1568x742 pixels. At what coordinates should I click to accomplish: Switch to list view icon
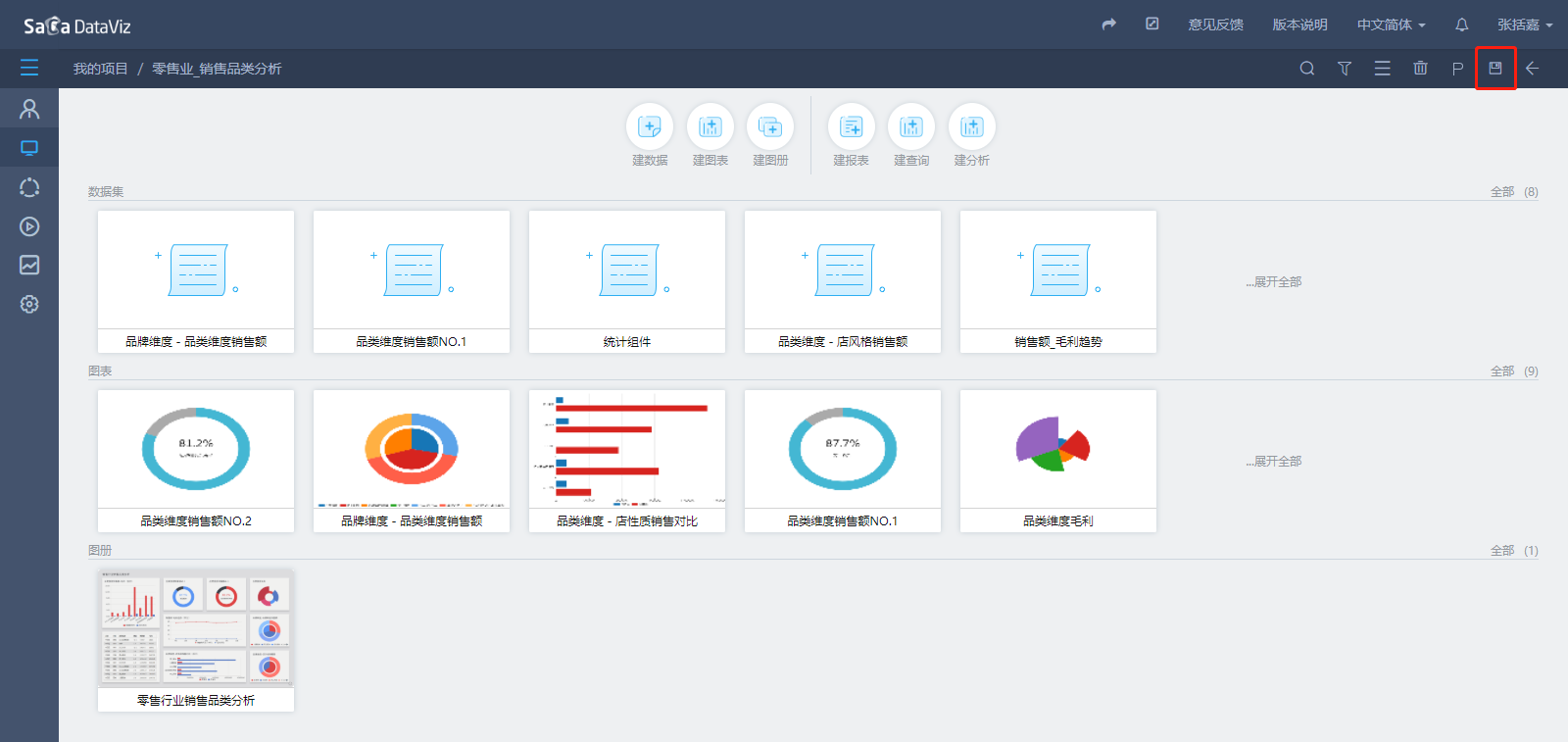(1383, 69)
